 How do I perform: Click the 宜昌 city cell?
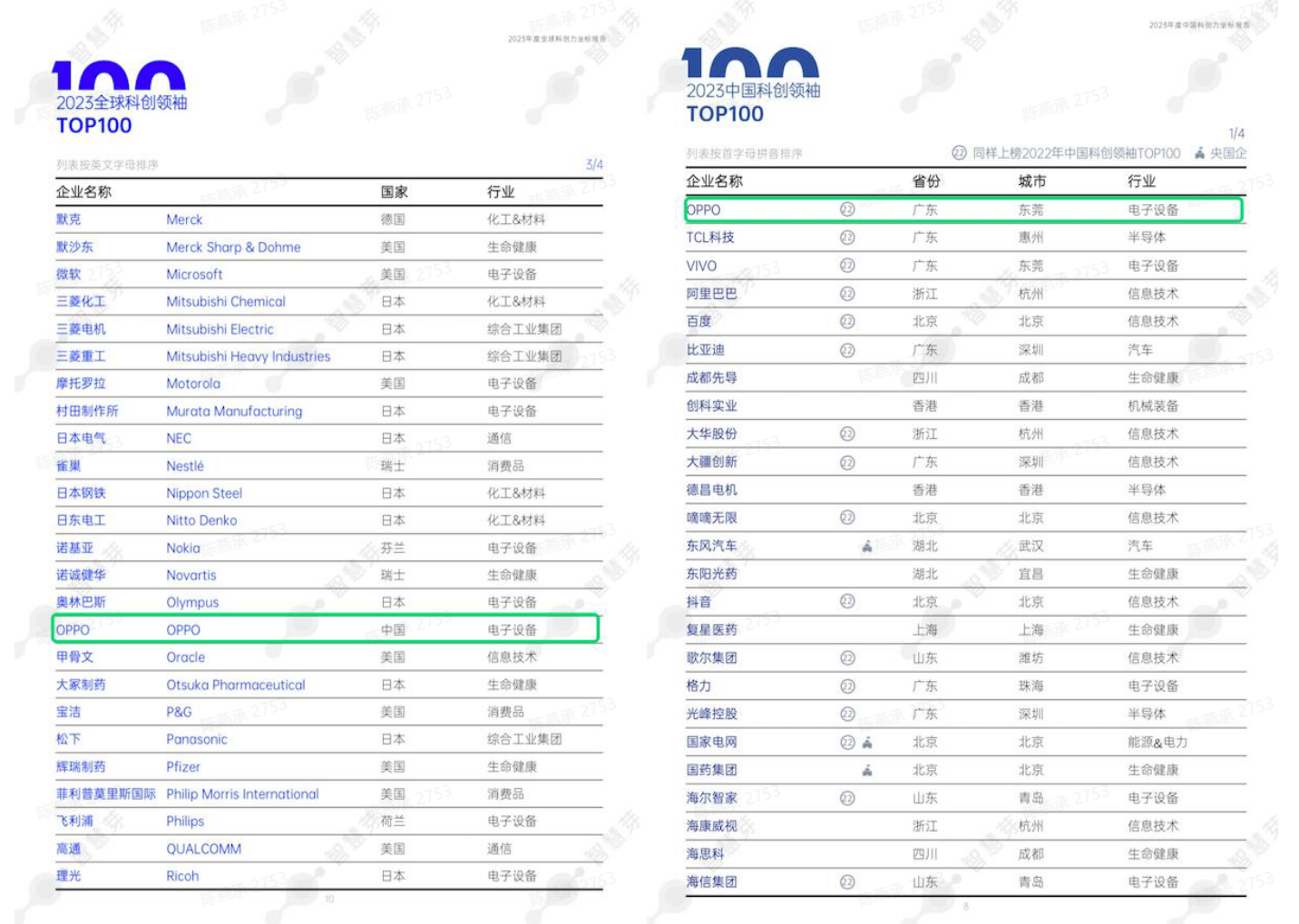pos(1030,574)
